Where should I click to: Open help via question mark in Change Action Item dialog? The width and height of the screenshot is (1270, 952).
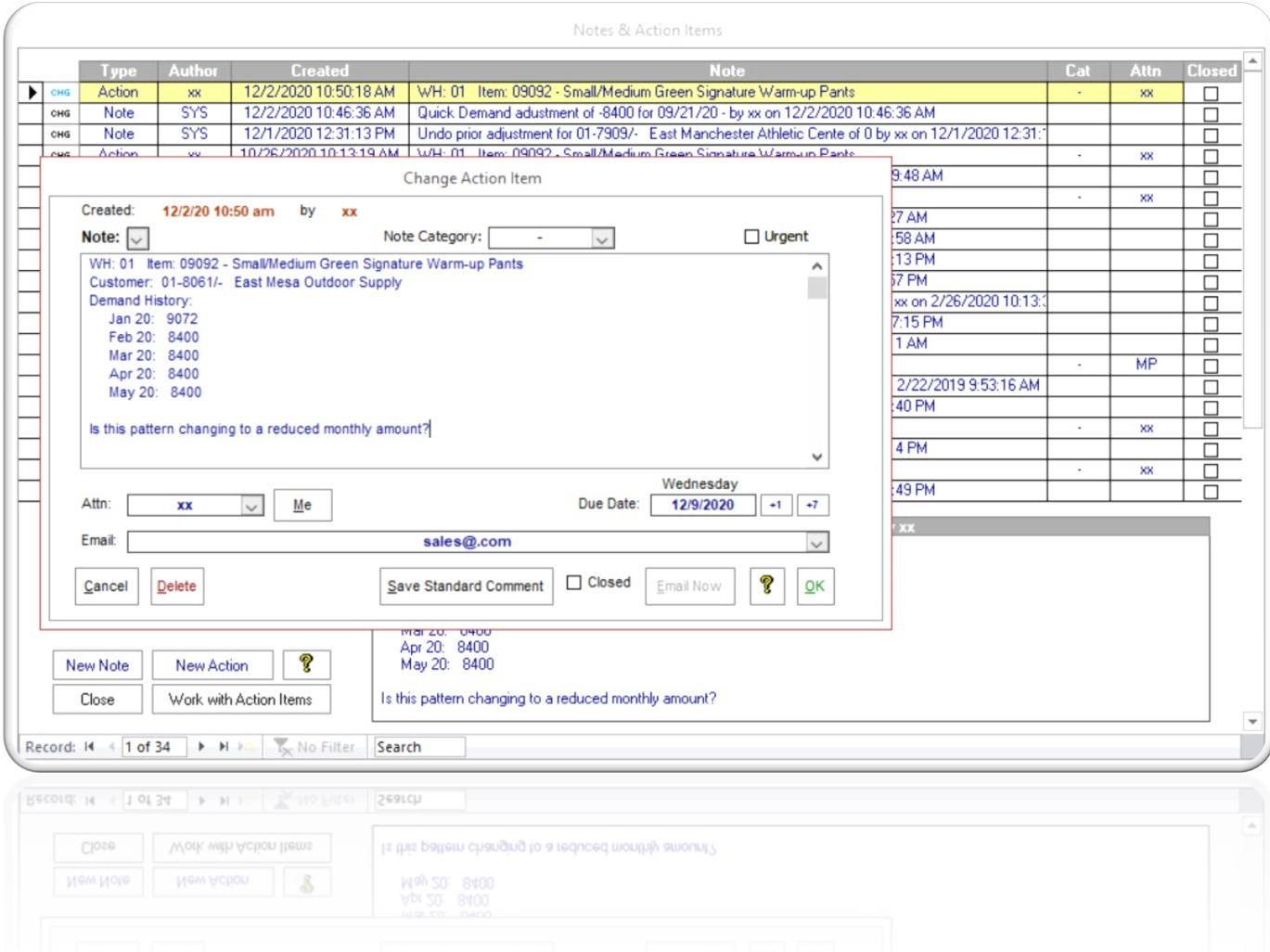(x=766, y=585)
